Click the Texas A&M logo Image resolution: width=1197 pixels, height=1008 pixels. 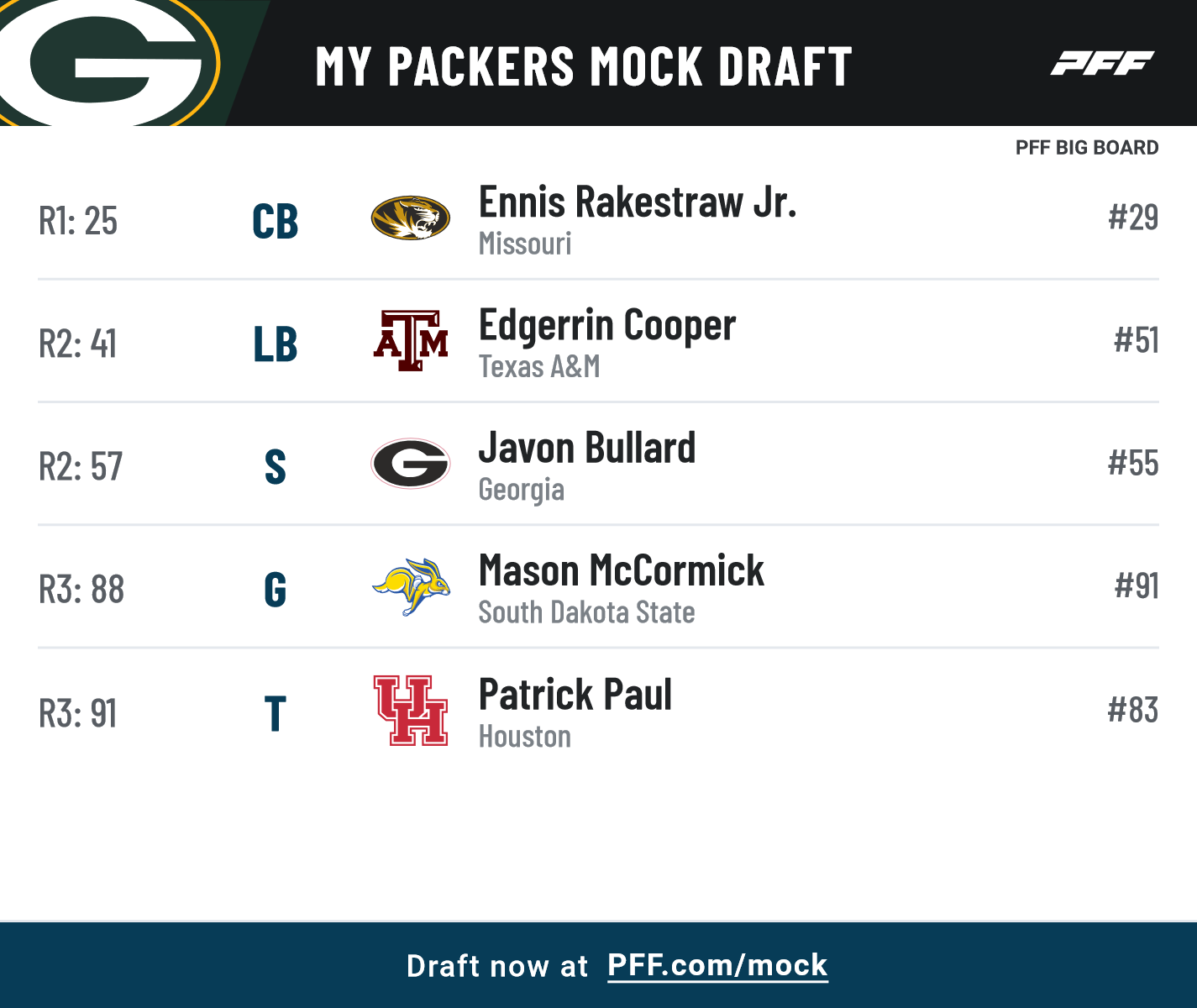[411, 341]
